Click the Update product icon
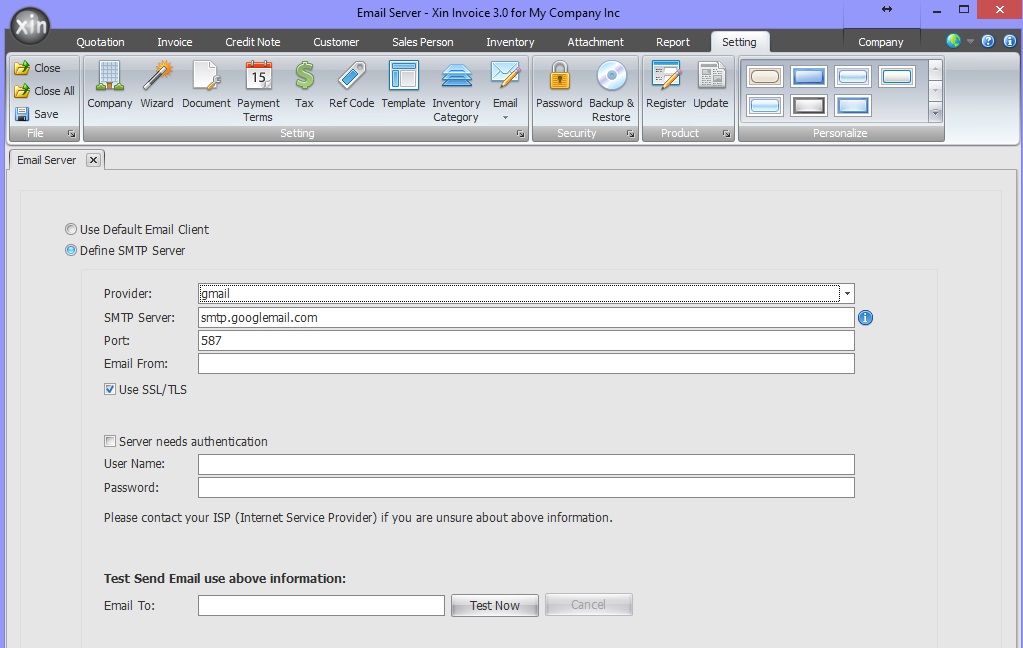Viewport: 1023px width, 648px height. 710,85
